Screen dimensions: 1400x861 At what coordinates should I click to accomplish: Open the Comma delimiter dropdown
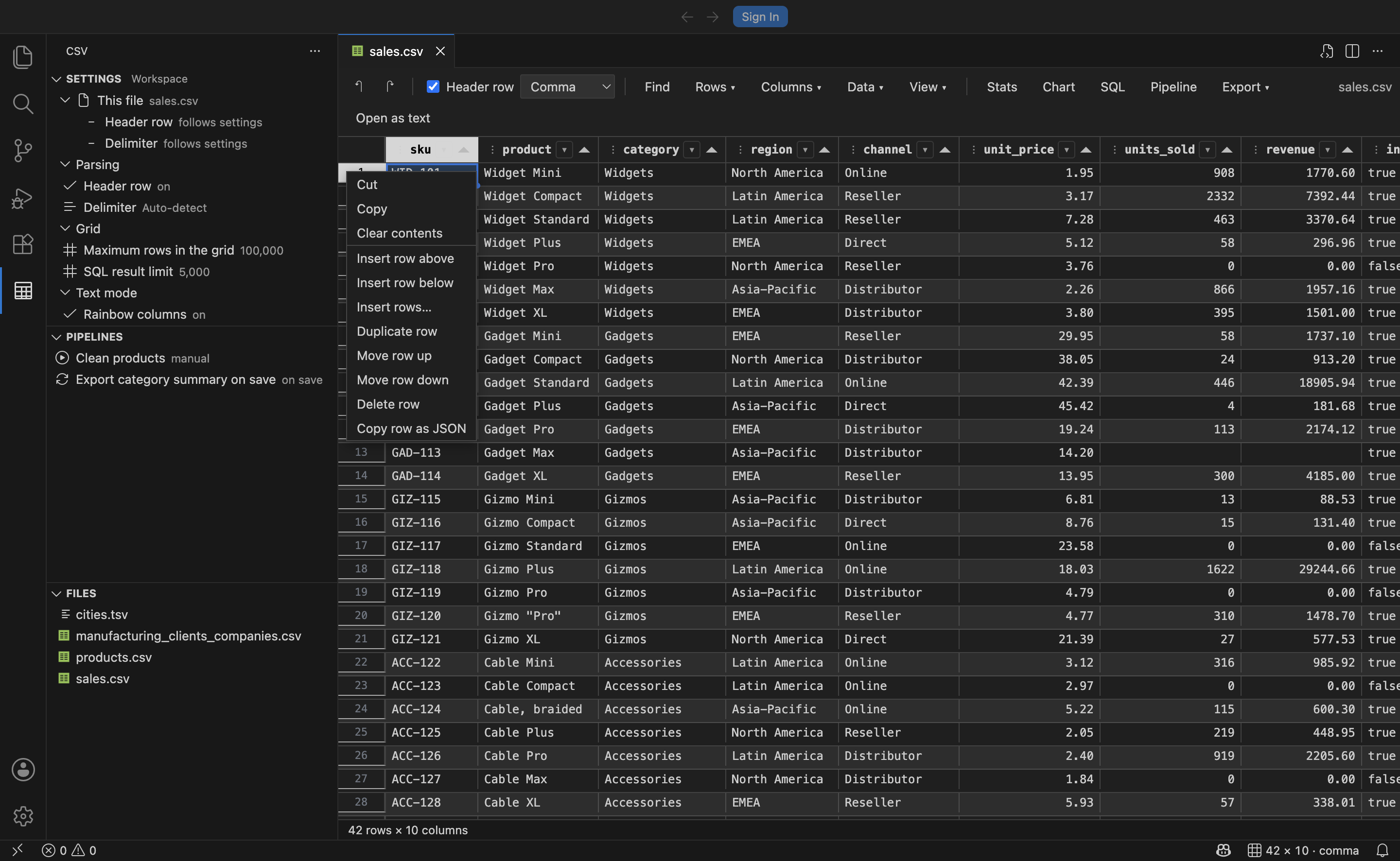click(567, 86)
